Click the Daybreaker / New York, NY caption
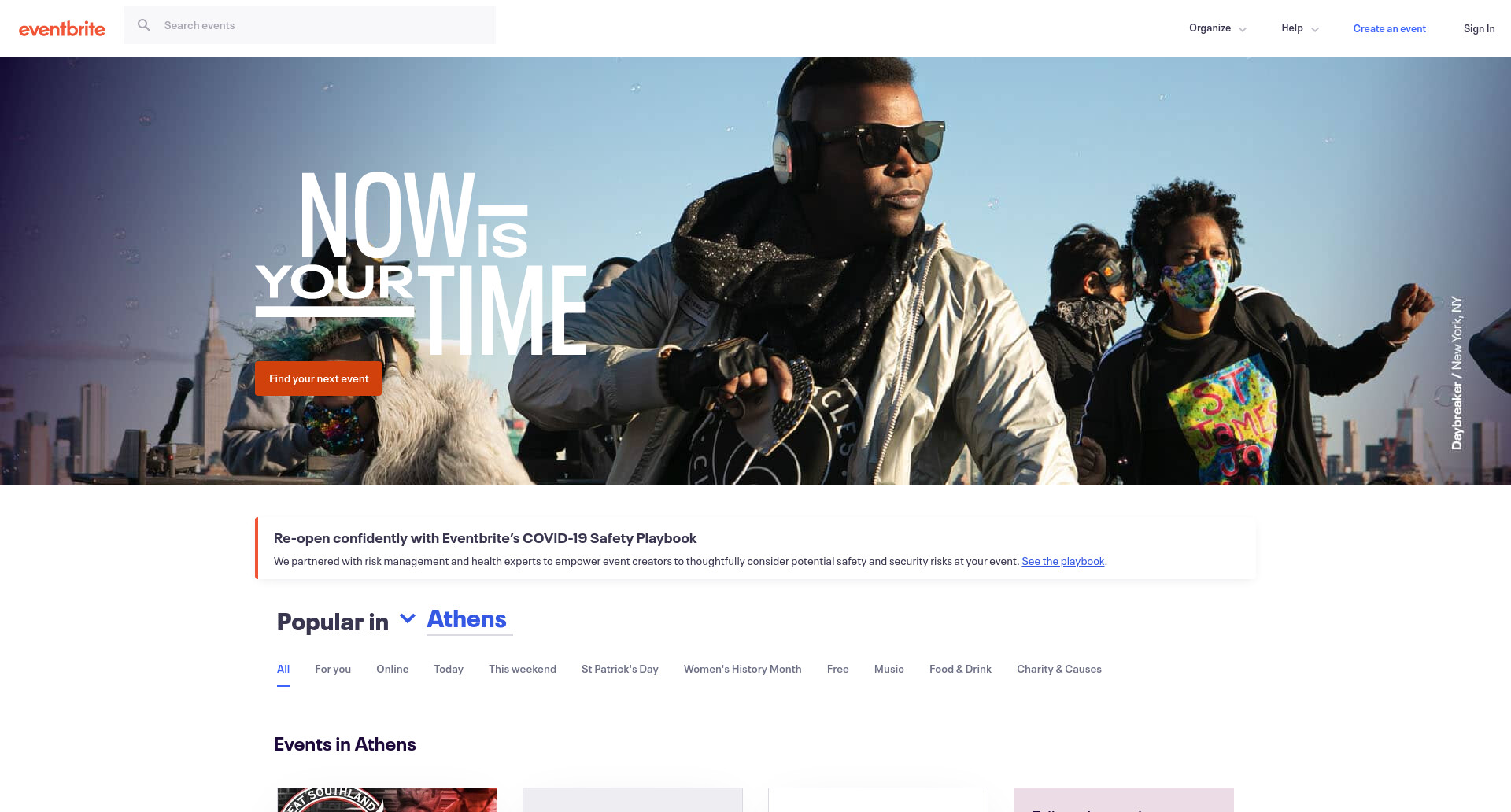This screenshot has width=1511, height=812. coord(1457,373)
